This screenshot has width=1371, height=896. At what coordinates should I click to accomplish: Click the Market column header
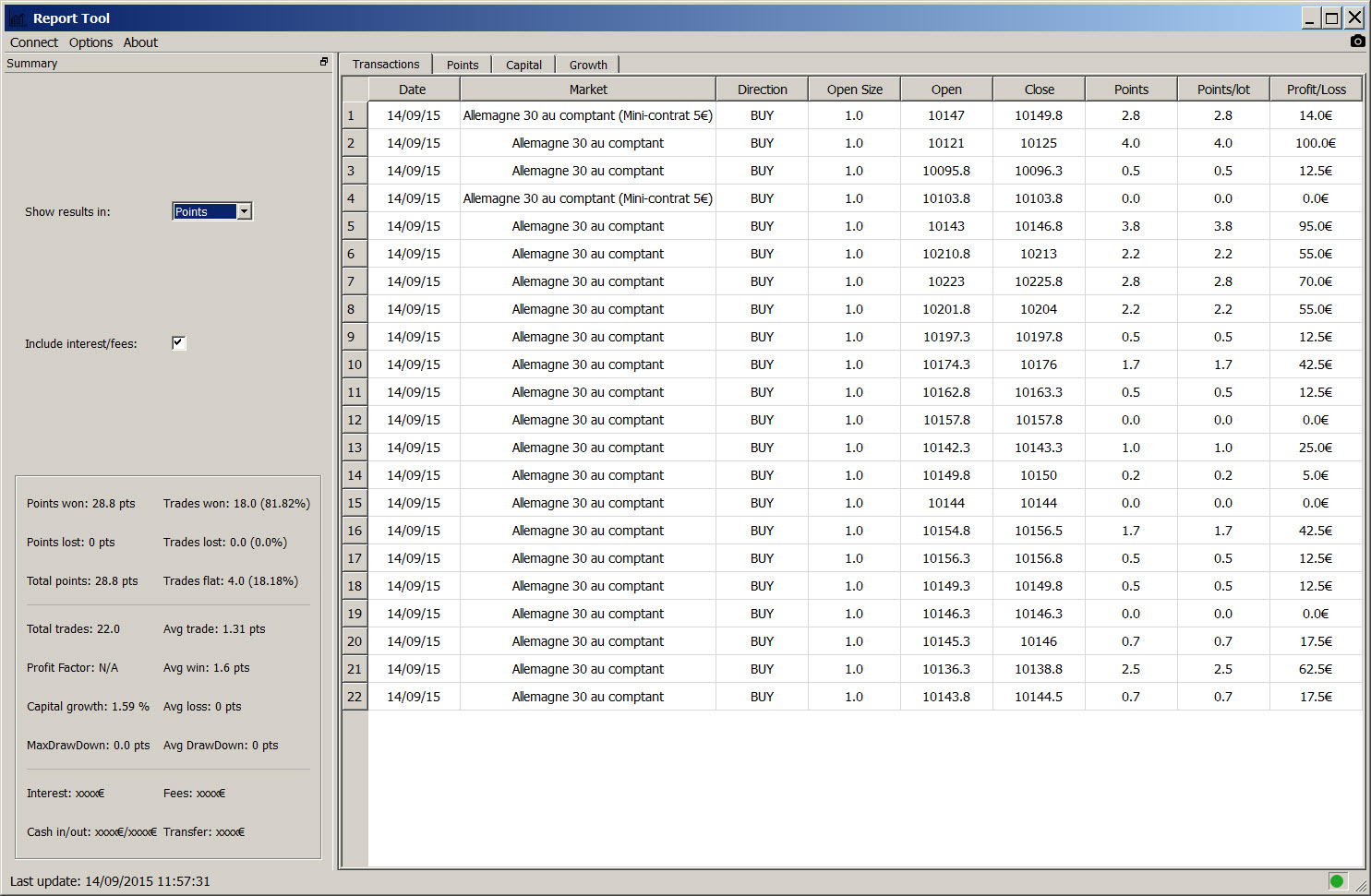[x=588, y=90]
